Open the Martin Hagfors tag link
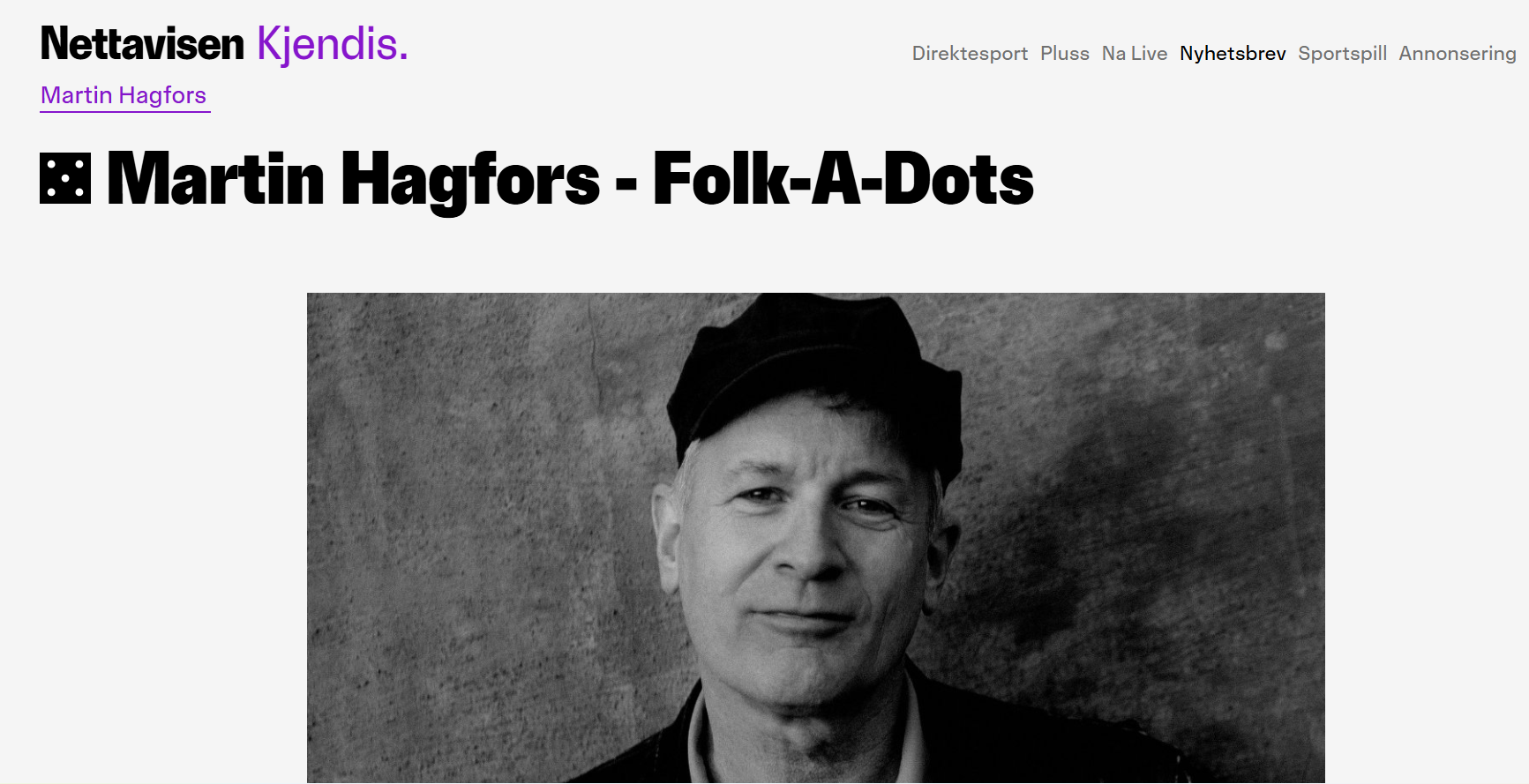 click(124, 95)
